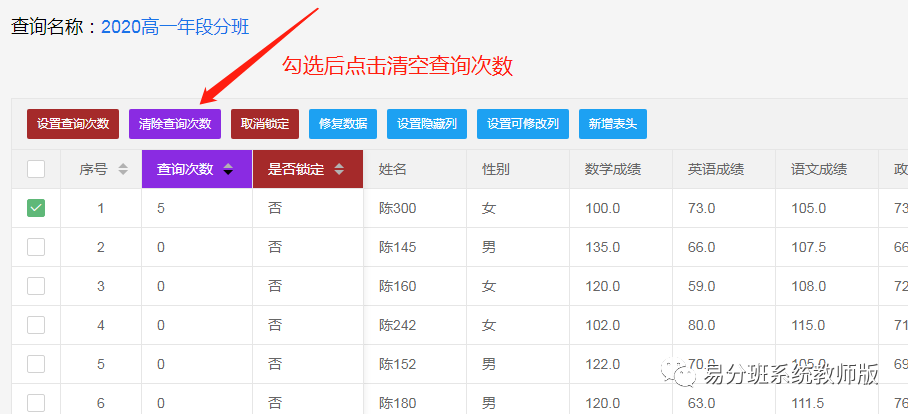The image size is (908, 414).
Task: Click English score 66.0 for 陈145
Action: (x=701, y=247)
